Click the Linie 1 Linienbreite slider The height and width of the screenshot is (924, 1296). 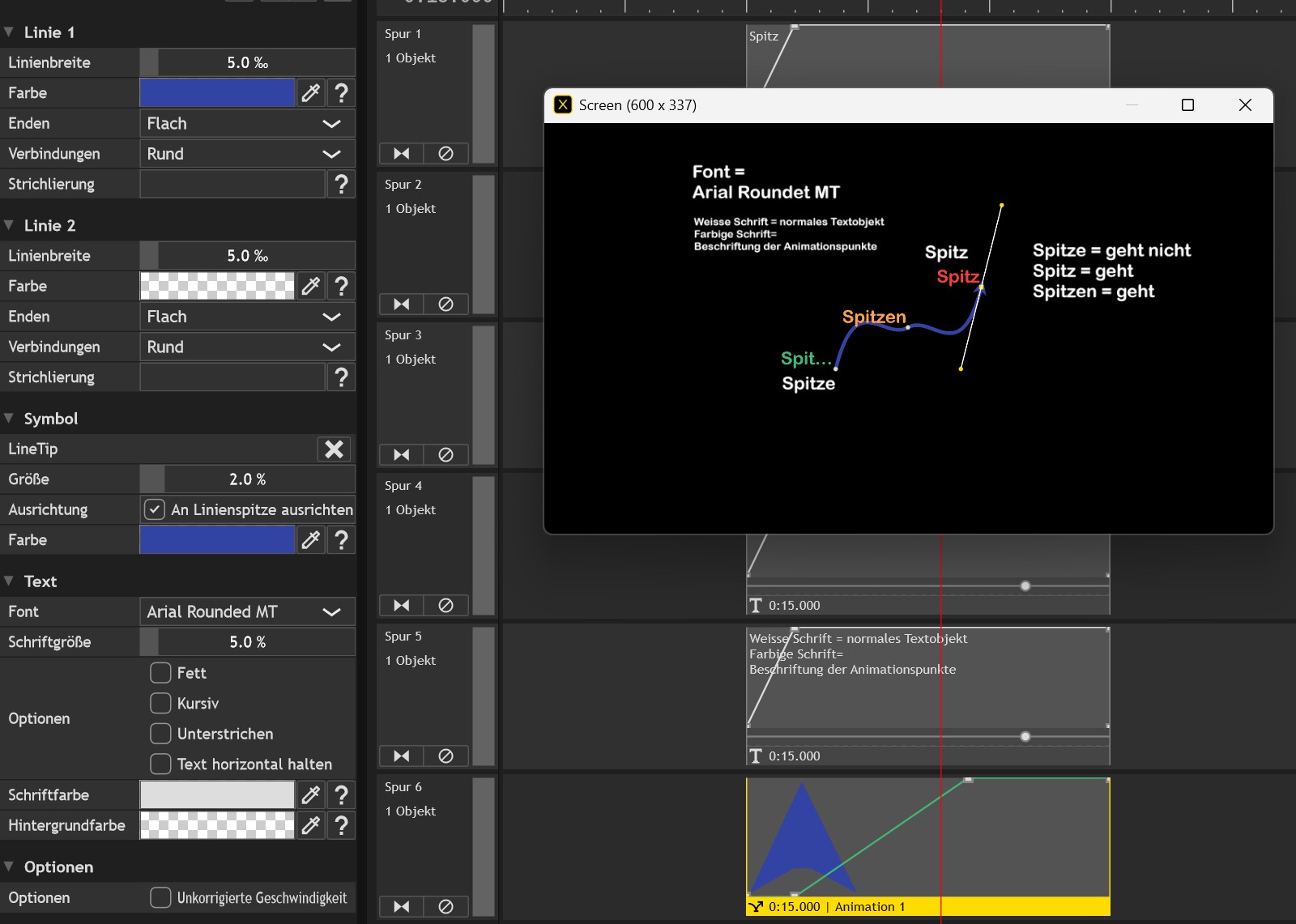point(247,62)
